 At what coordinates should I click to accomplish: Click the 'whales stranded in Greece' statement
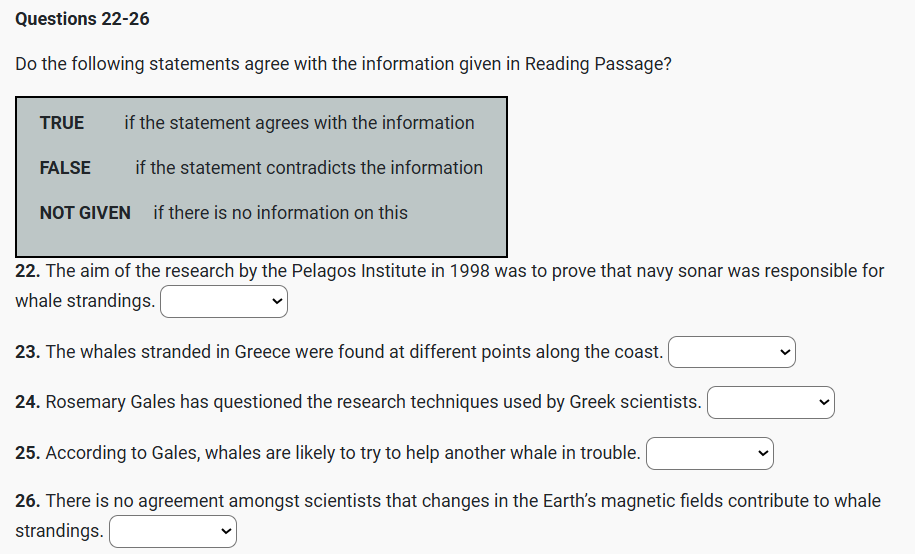354,352
